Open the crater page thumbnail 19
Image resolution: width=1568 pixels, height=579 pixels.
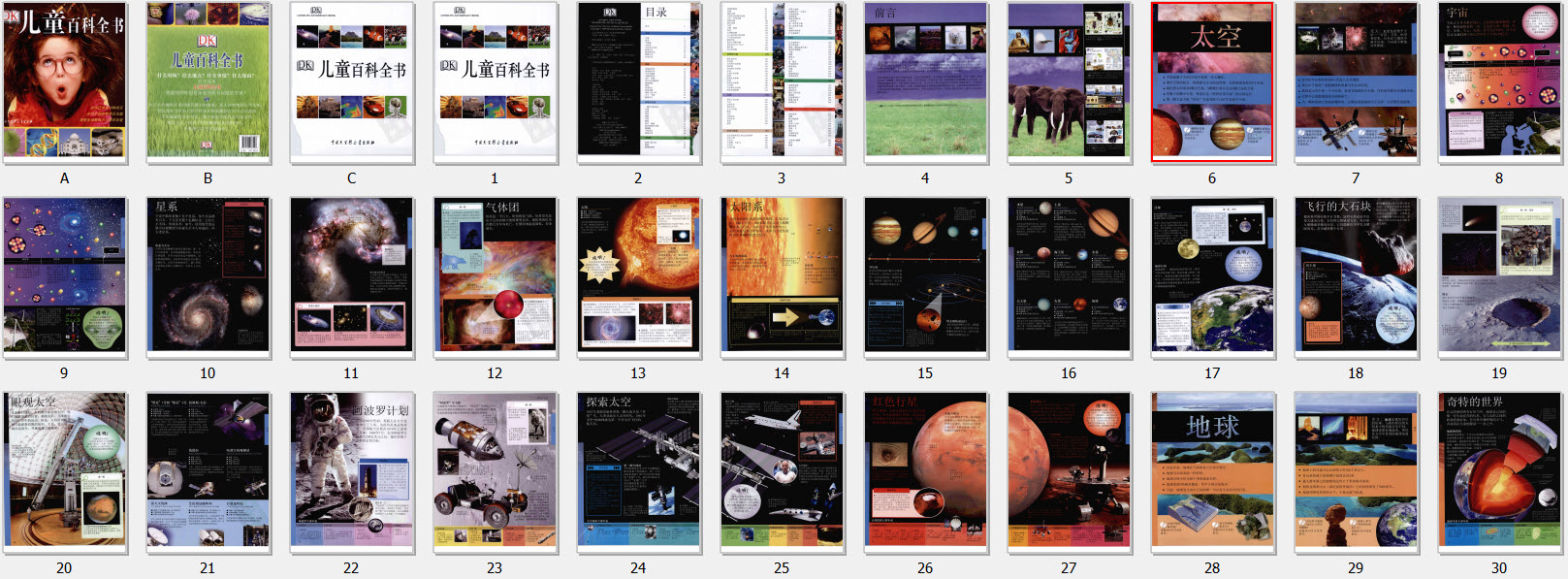pyautogui.click(x=1499, y=276)
